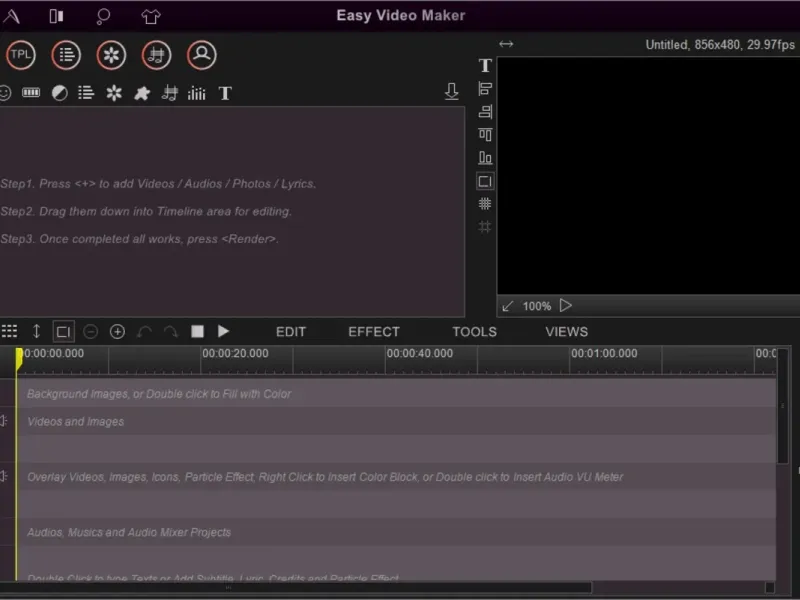Image resolution: width=800 pixels, height=600 pixels.
Task: Open the circled user profile icon
Action: point(202,55)
